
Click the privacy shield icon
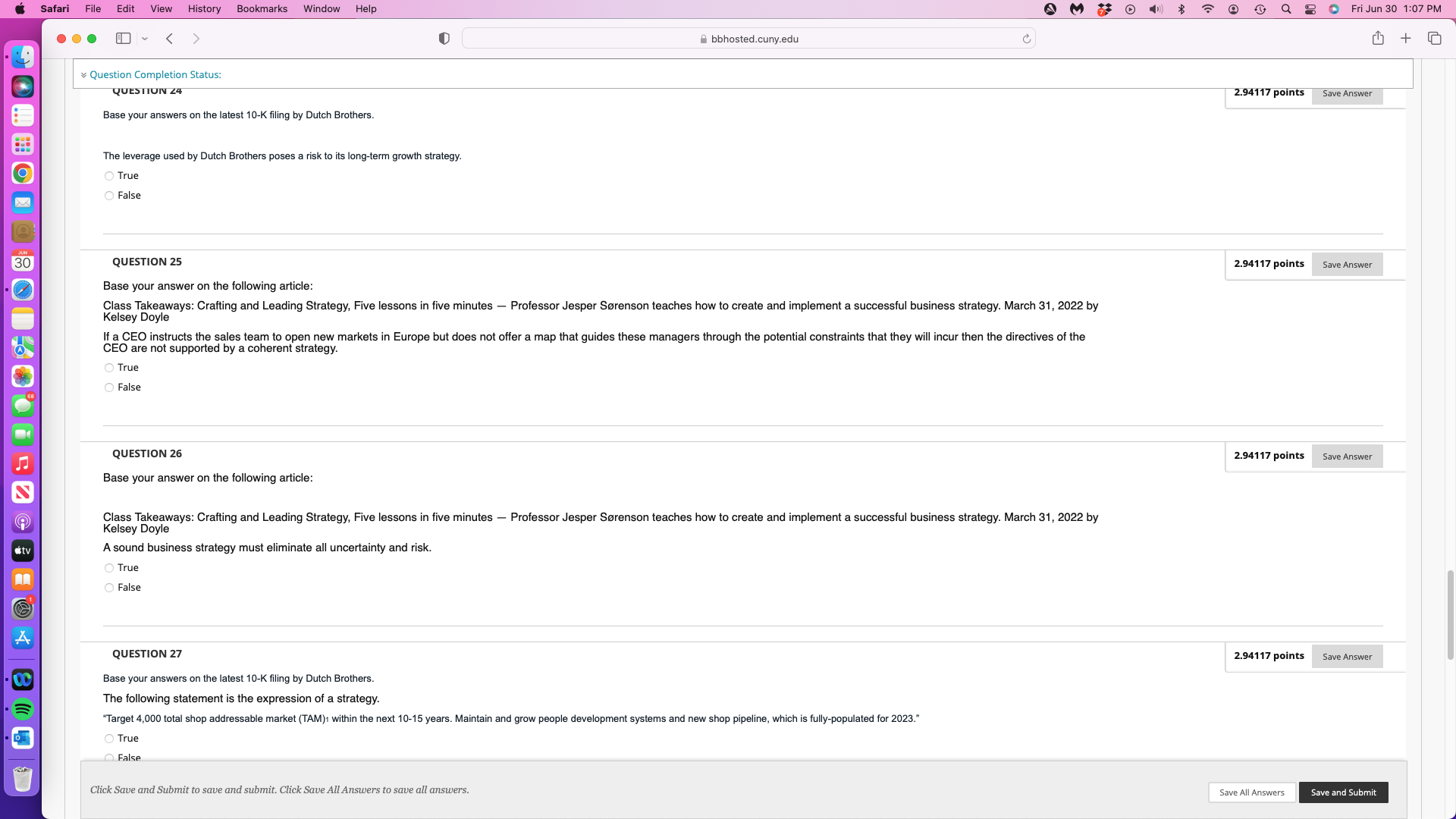444,39
